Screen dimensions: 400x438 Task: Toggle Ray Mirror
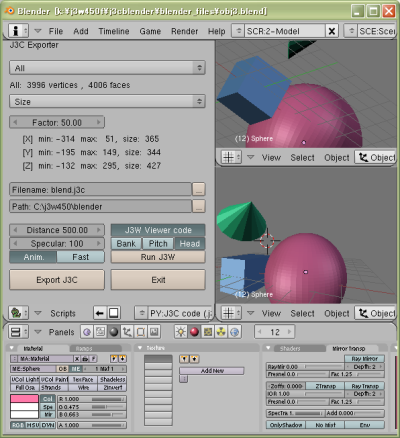(365, 359)
